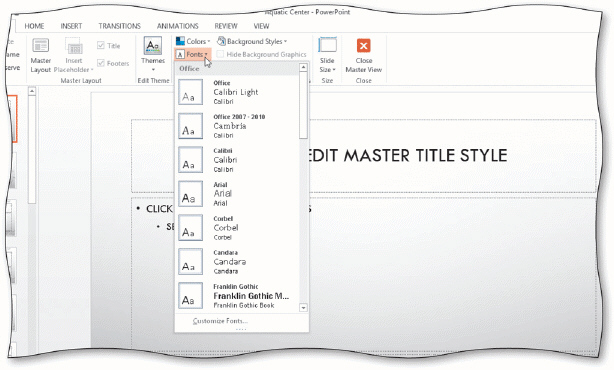Select the Corbel theme font preview
This screenshot has height=370, width=614.
tap(191, 227)
